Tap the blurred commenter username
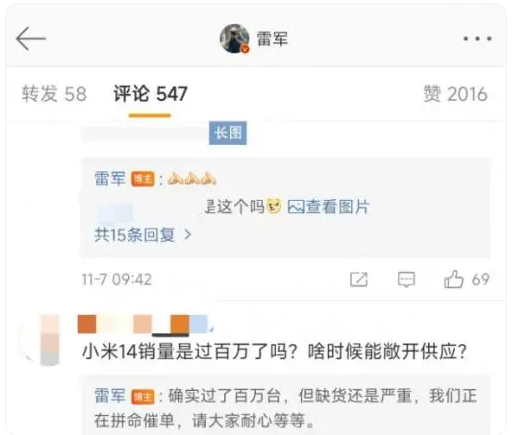The height and width of the screenshot is (435, 516). [145, 324]
